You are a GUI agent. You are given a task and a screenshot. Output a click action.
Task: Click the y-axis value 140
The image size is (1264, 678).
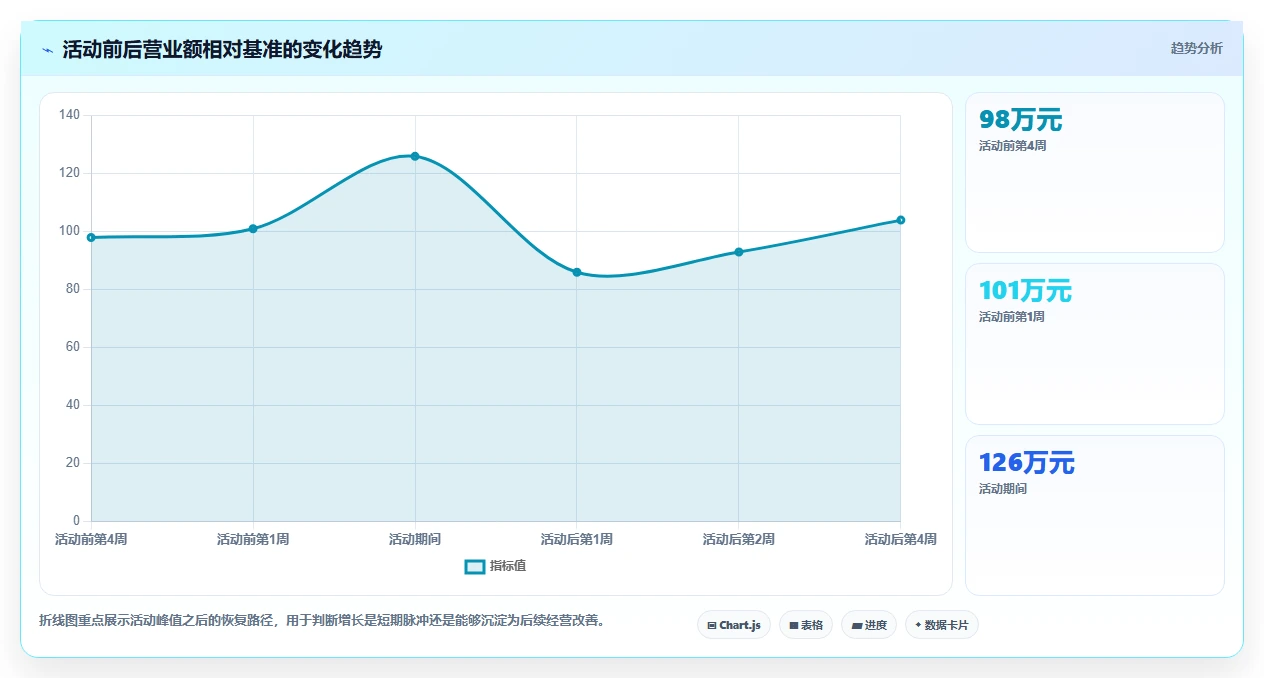point(69,115)
